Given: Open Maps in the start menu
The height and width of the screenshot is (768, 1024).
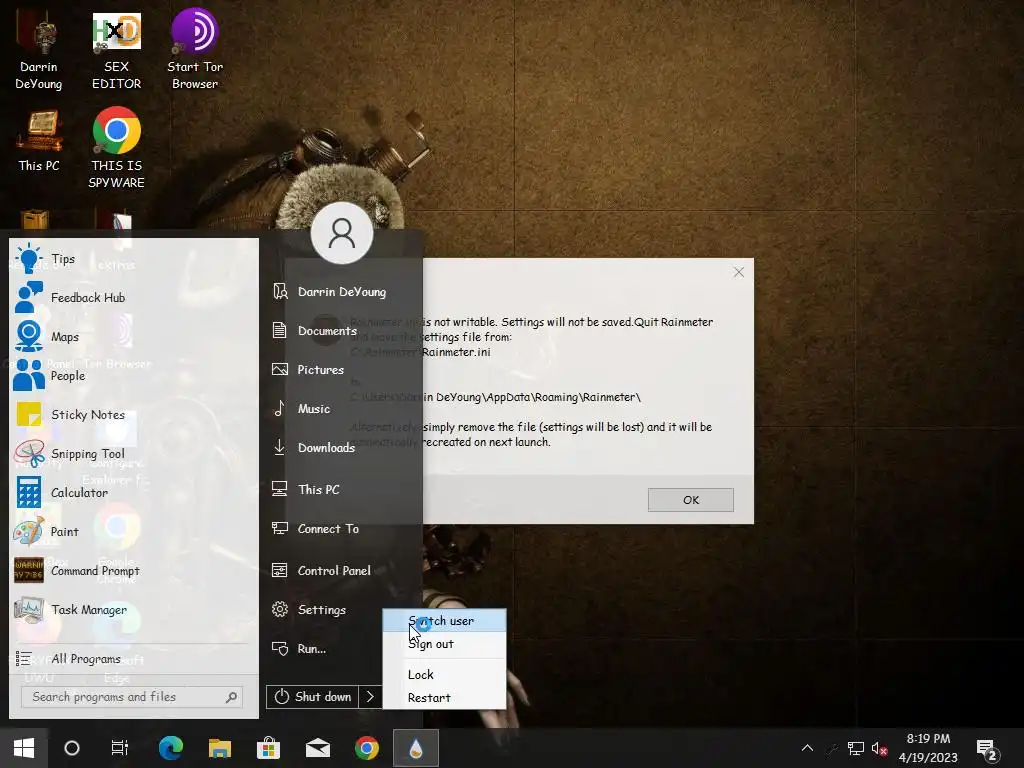Looking at the screenshot, I should [133, 336].
